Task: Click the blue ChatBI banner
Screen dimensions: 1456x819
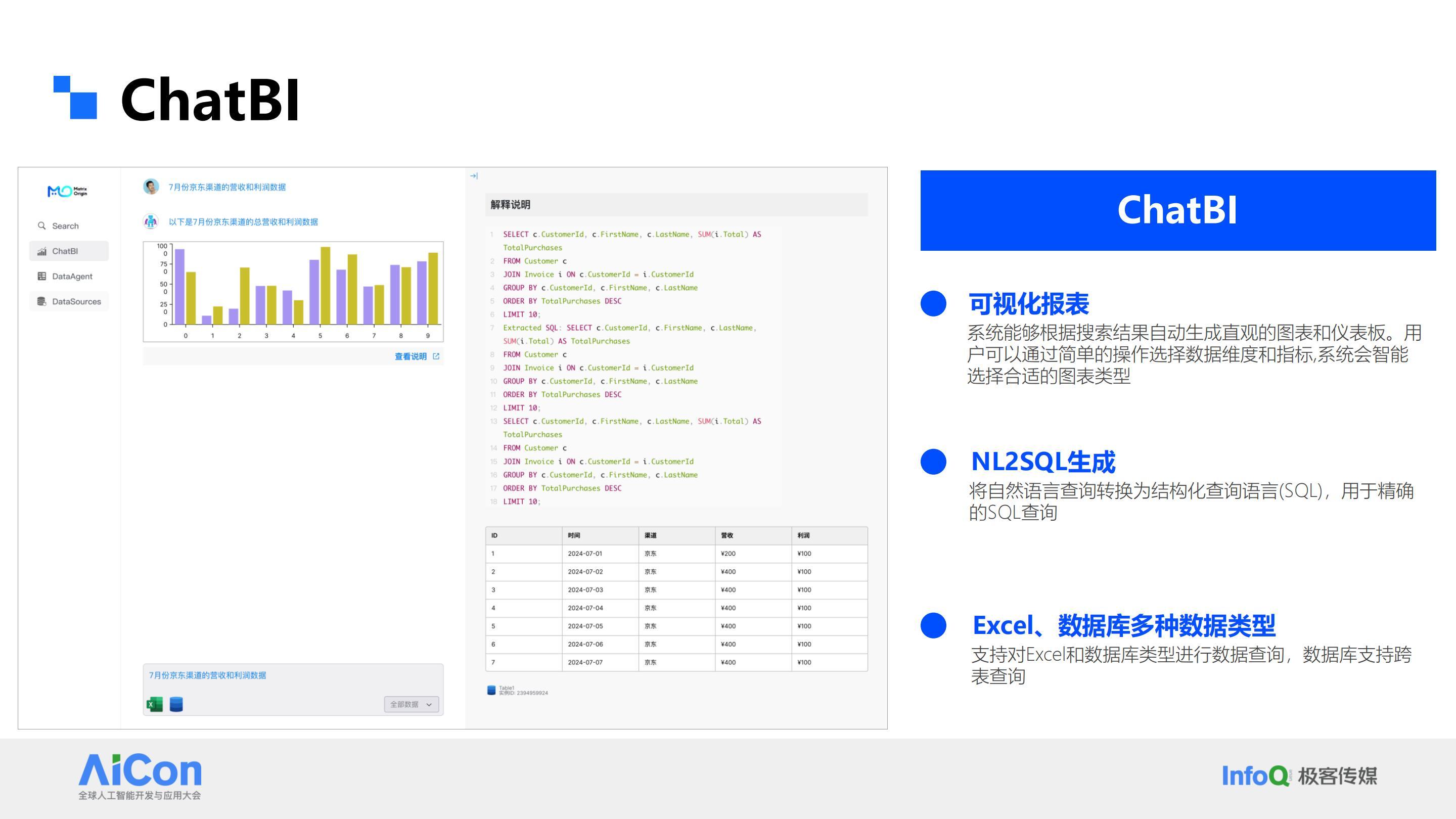Action: [1178, 210]
